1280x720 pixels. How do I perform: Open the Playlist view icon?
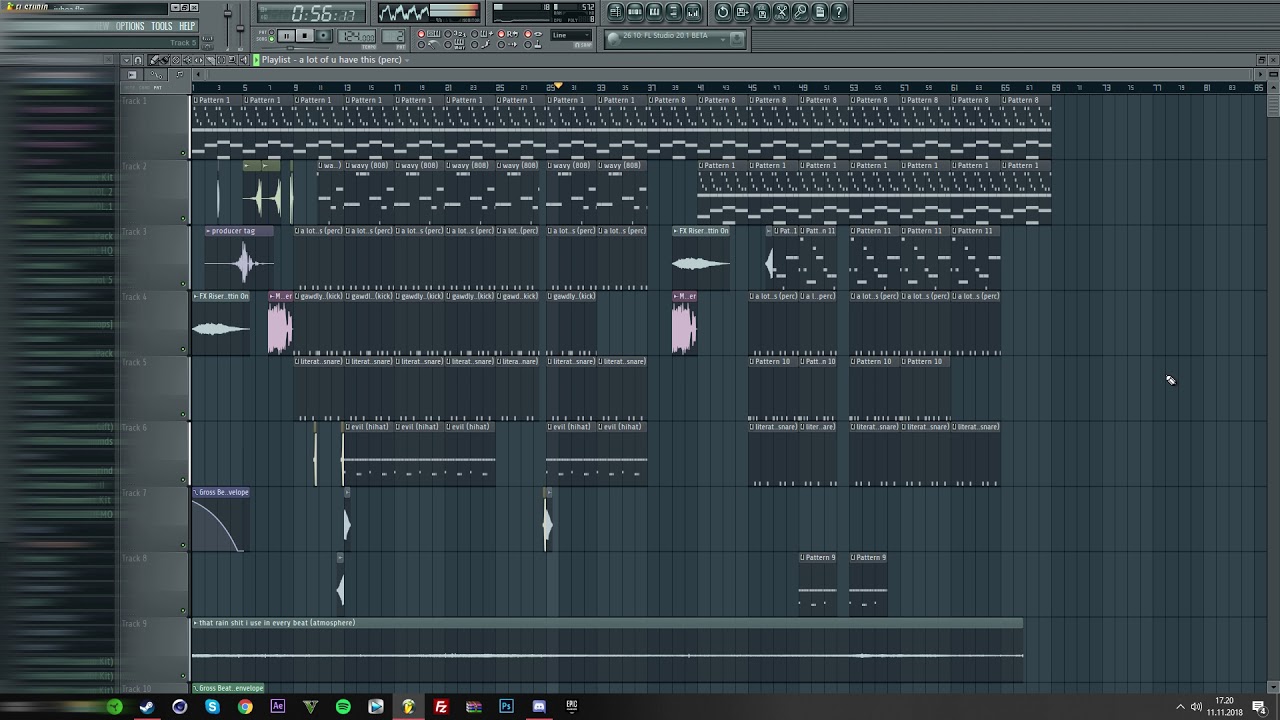coord(616,12)
